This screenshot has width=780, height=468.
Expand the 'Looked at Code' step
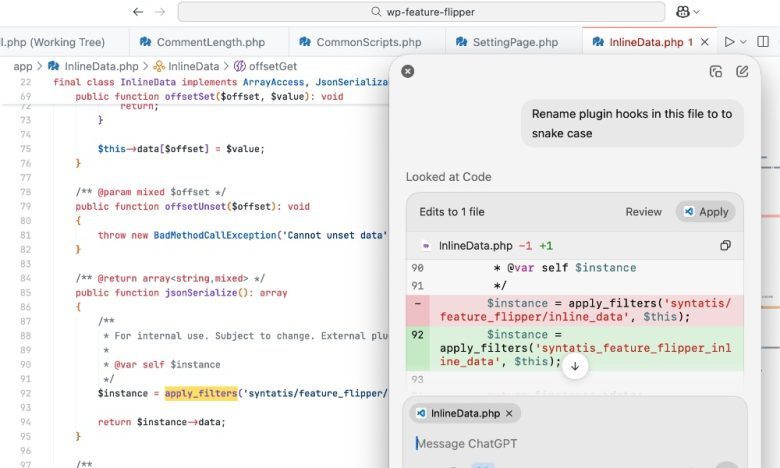448,177
